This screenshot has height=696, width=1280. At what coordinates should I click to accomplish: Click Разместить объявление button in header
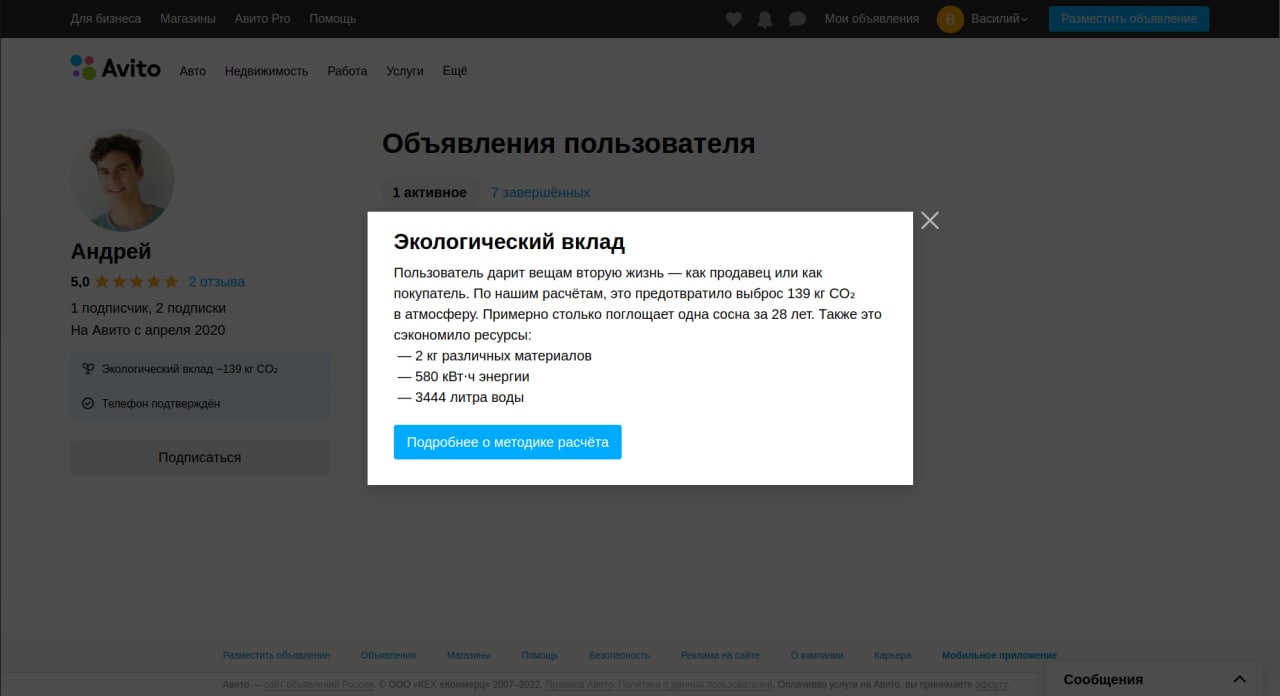pos(1128,19)
